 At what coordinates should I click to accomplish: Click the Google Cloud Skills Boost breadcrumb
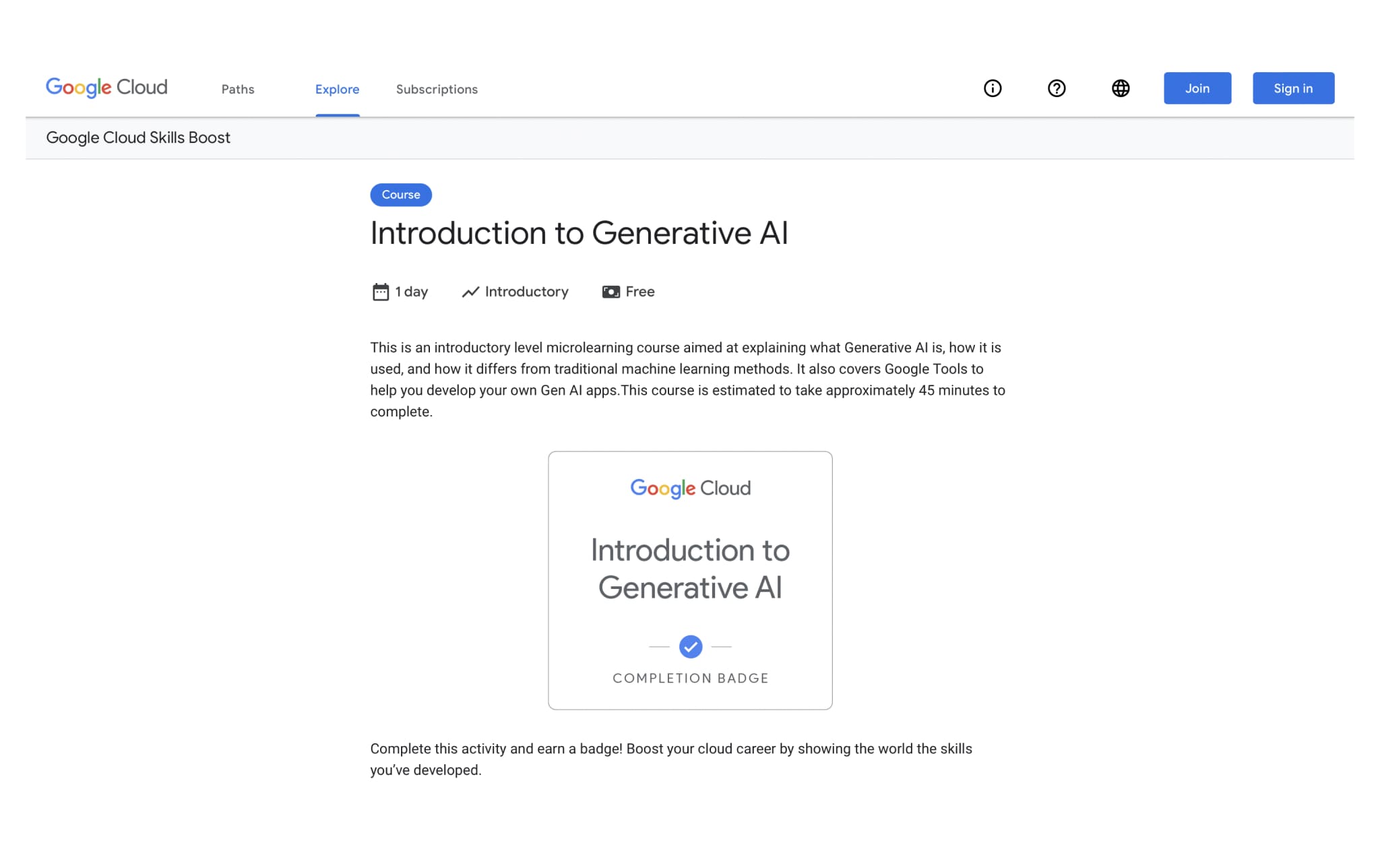pos(138,137)
